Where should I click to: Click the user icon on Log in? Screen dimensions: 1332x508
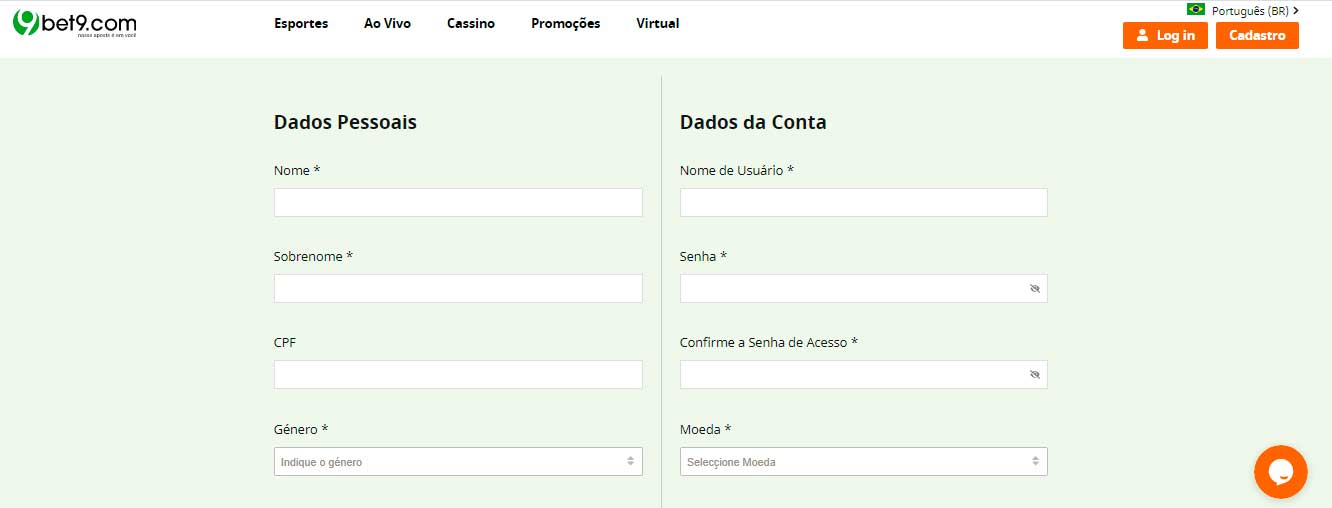pyautogui.click(x=1142, y=35)
